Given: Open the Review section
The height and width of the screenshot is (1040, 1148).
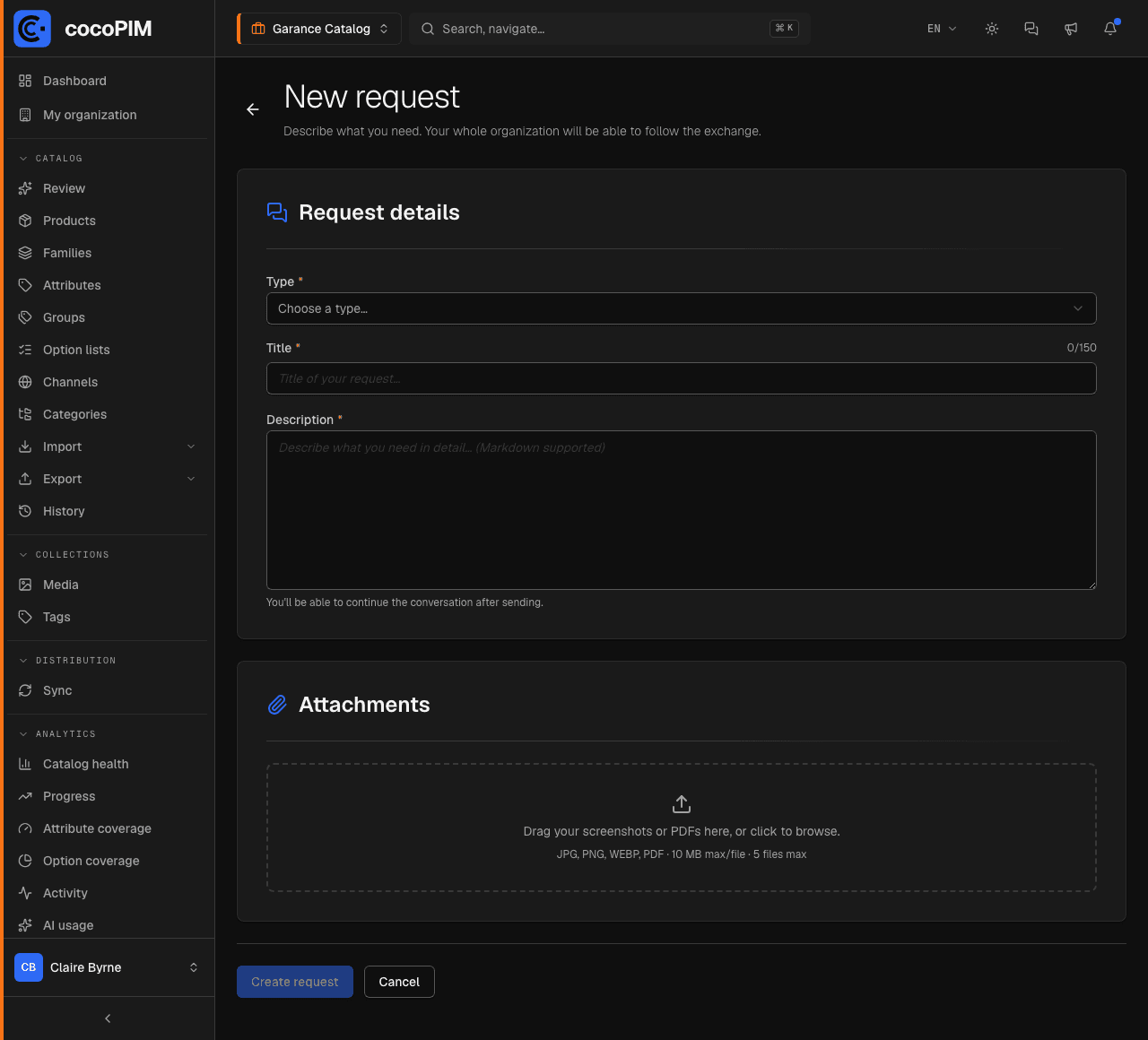Looking at the screenshot, I should pos(107,188).
